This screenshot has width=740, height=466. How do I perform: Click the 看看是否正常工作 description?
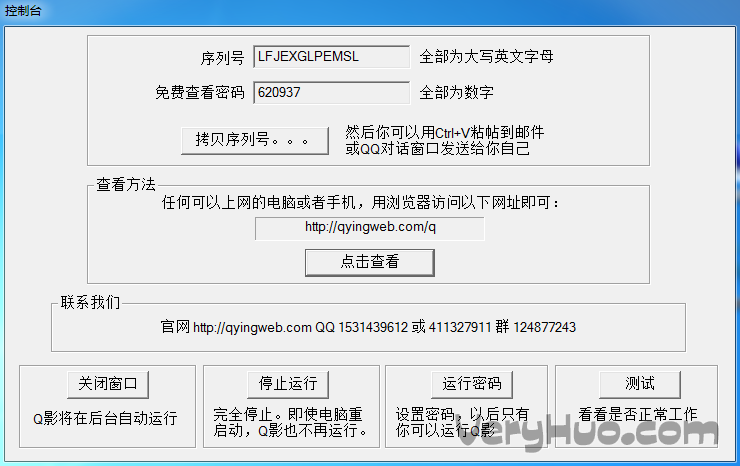[638, 415]
